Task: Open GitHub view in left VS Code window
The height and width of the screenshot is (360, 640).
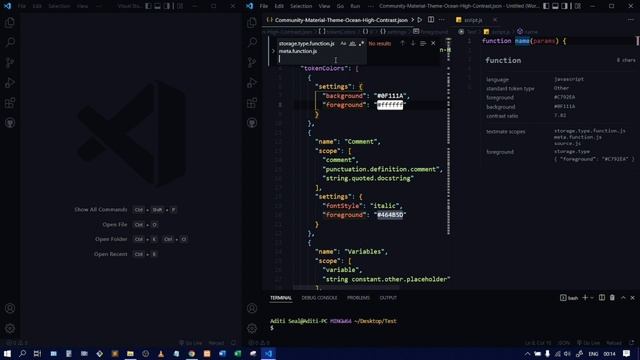Action: pos(10,122)
